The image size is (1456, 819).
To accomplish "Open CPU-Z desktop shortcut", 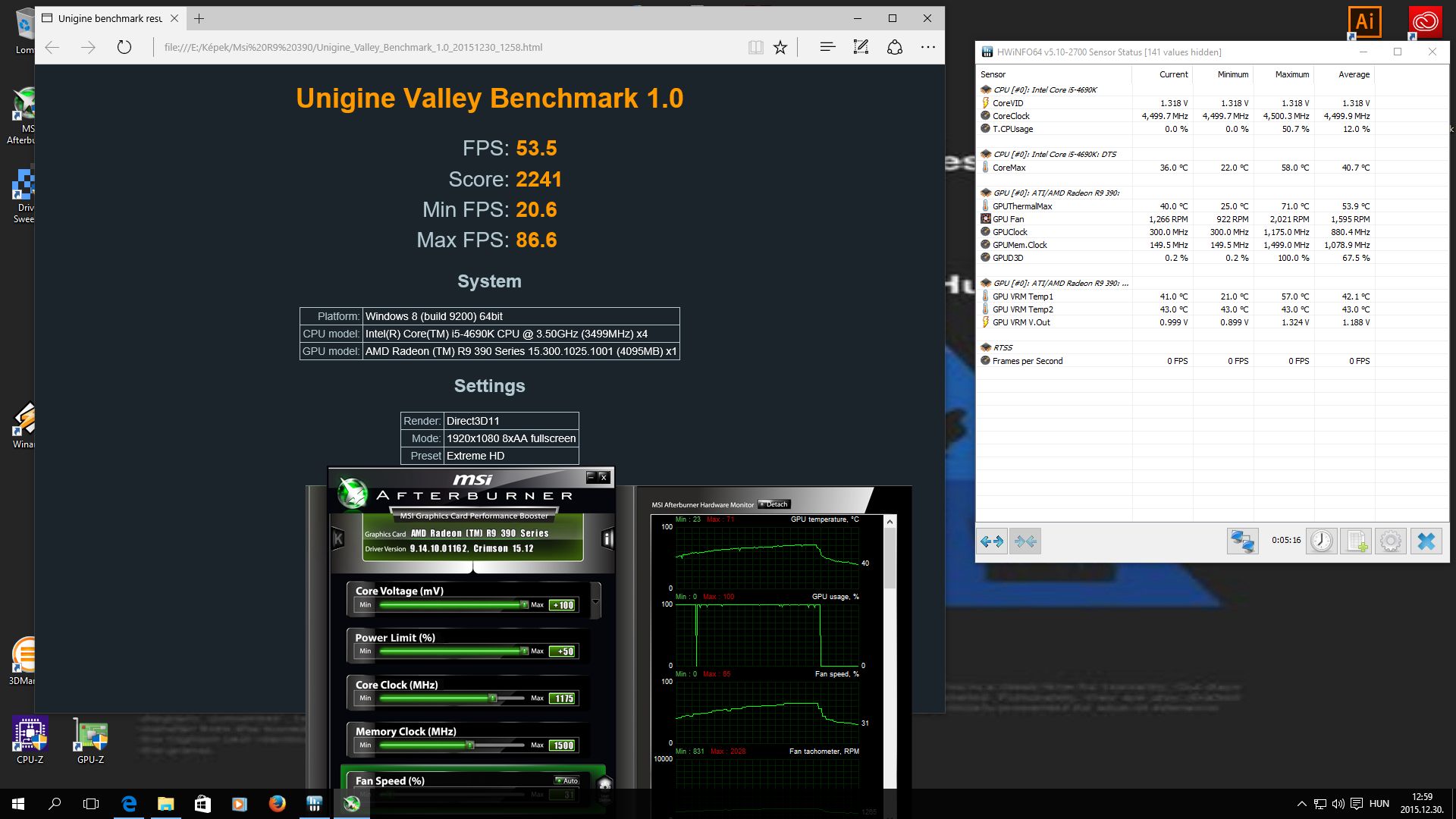I will point(30,740).
